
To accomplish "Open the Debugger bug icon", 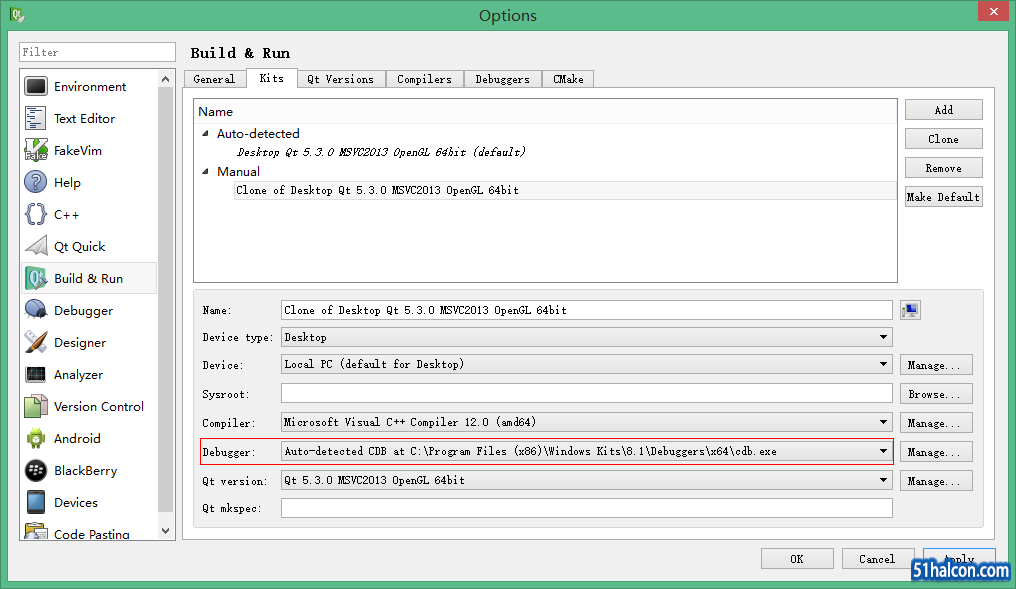I will [x=36, y=310].
